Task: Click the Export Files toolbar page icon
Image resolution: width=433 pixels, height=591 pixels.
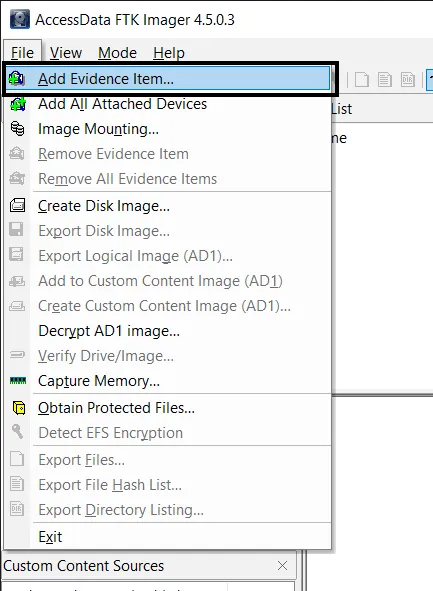Action: click(362, 80)
